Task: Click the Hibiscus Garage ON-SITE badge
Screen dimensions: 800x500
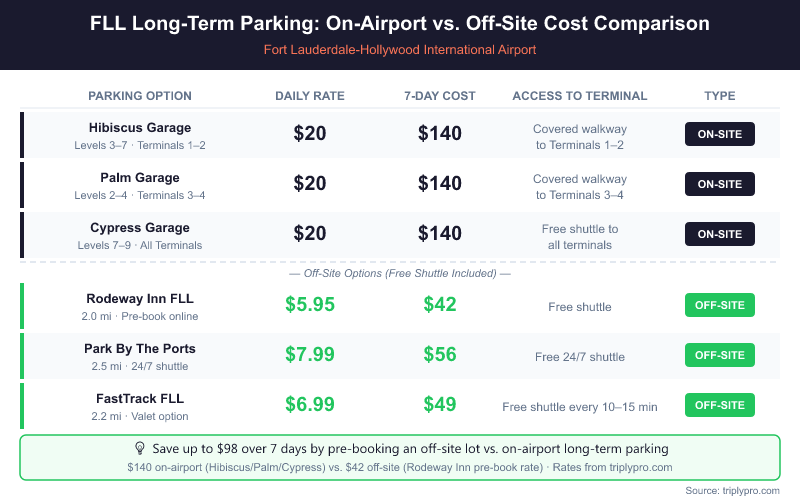Action: pyautogui.click(x=719, y=135)
